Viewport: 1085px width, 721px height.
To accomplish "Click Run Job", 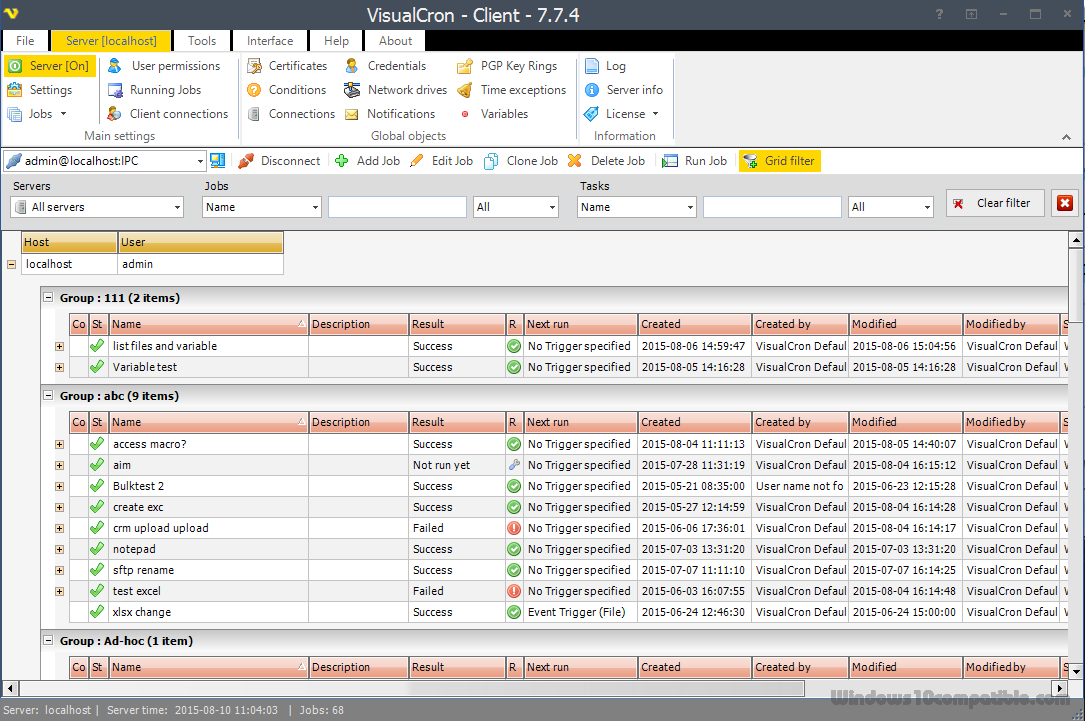I will 695,161.
